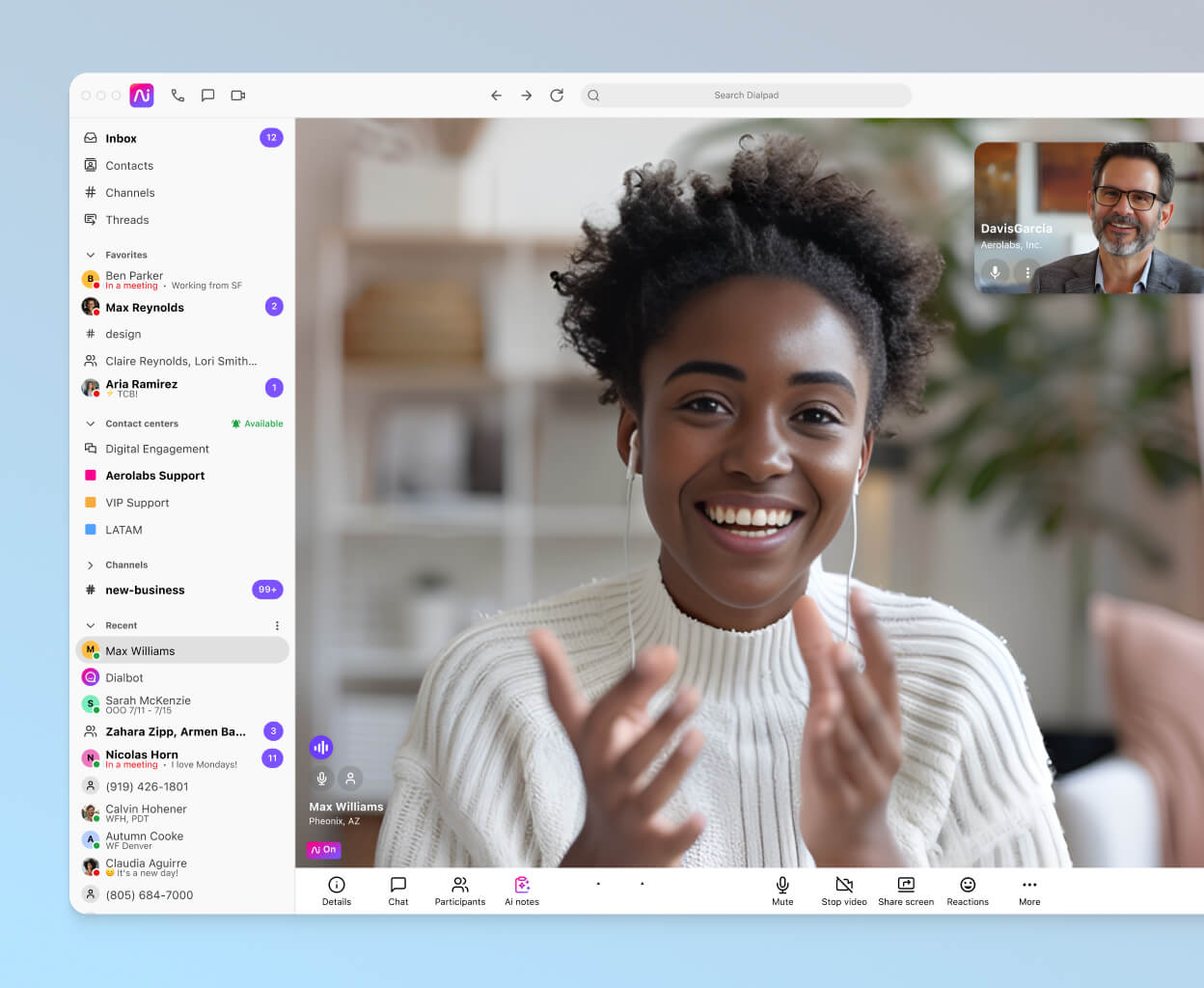Open the Ai notes panel

coord(521,890)
